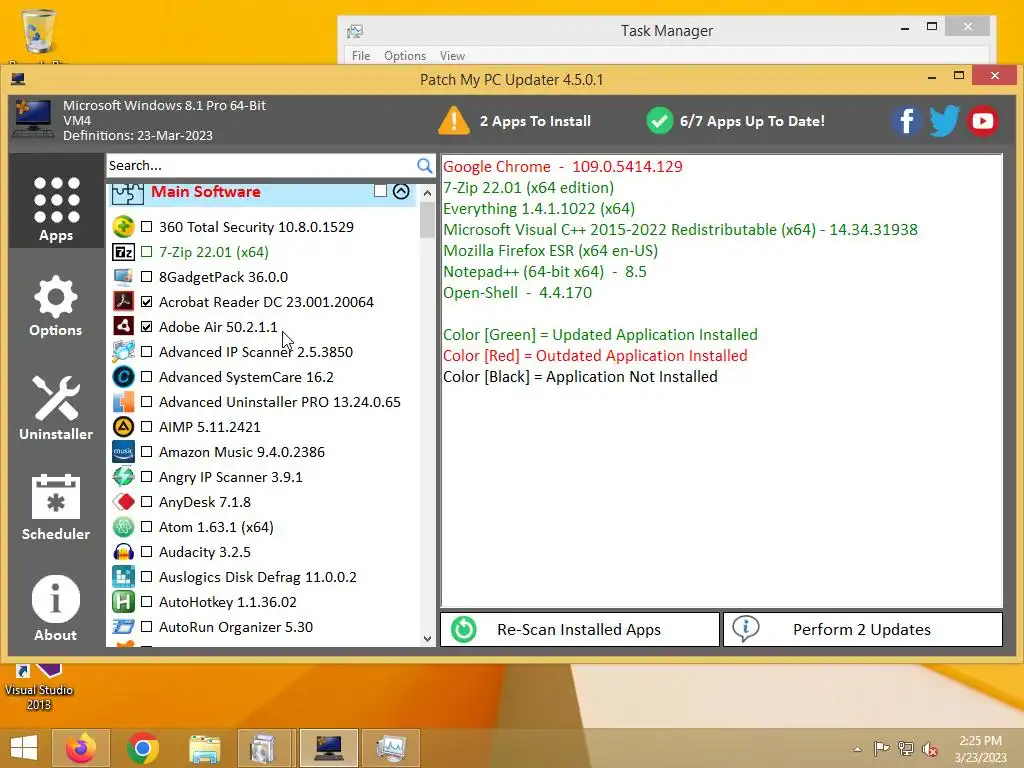1024x768 pixels.
Task: Open Patch My PC YouTube channel
Action: click(x=982, y=121)
